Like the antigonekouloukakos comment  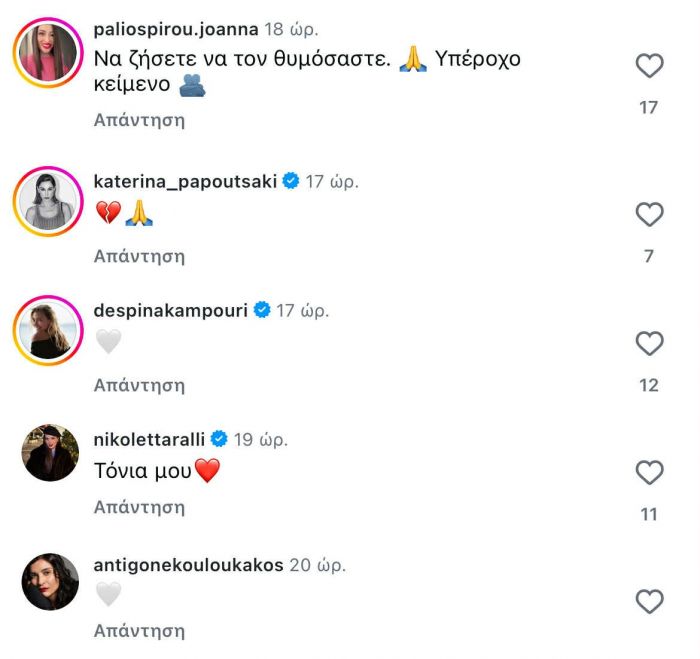coord(650,602)
